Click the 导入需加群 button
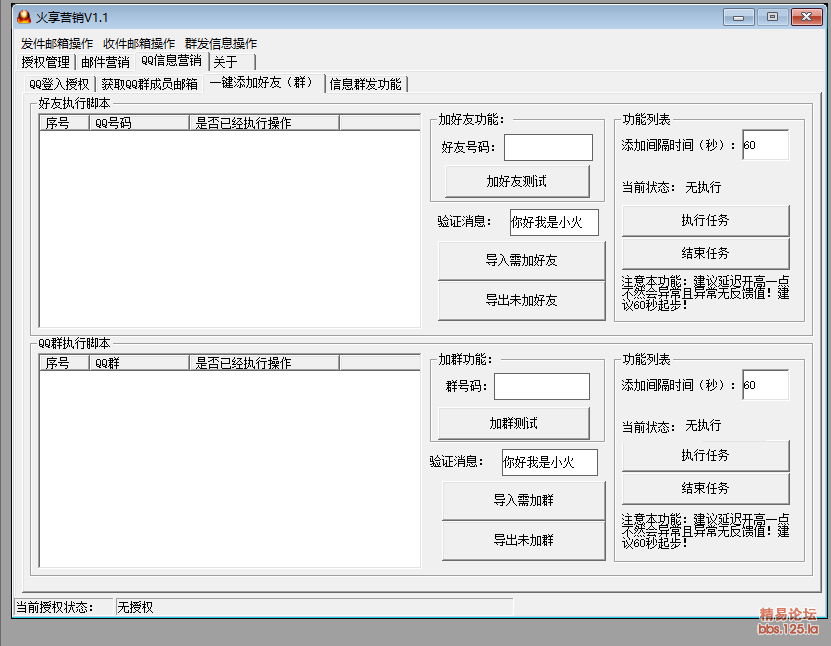This screenshot has width=831, height=646. tap(524, 500)
